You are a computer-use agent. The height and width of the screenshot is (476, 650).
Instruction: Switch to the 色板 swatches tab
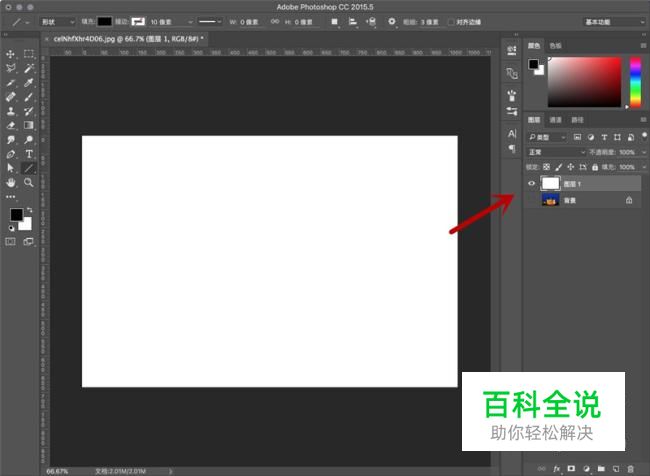[555, 46]
